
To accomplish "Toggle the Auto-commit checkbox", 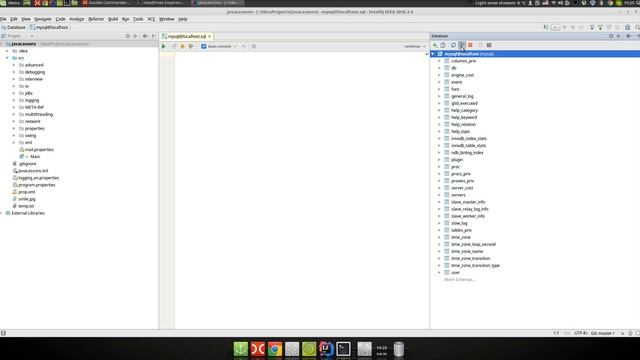I will tap(204, 47).
